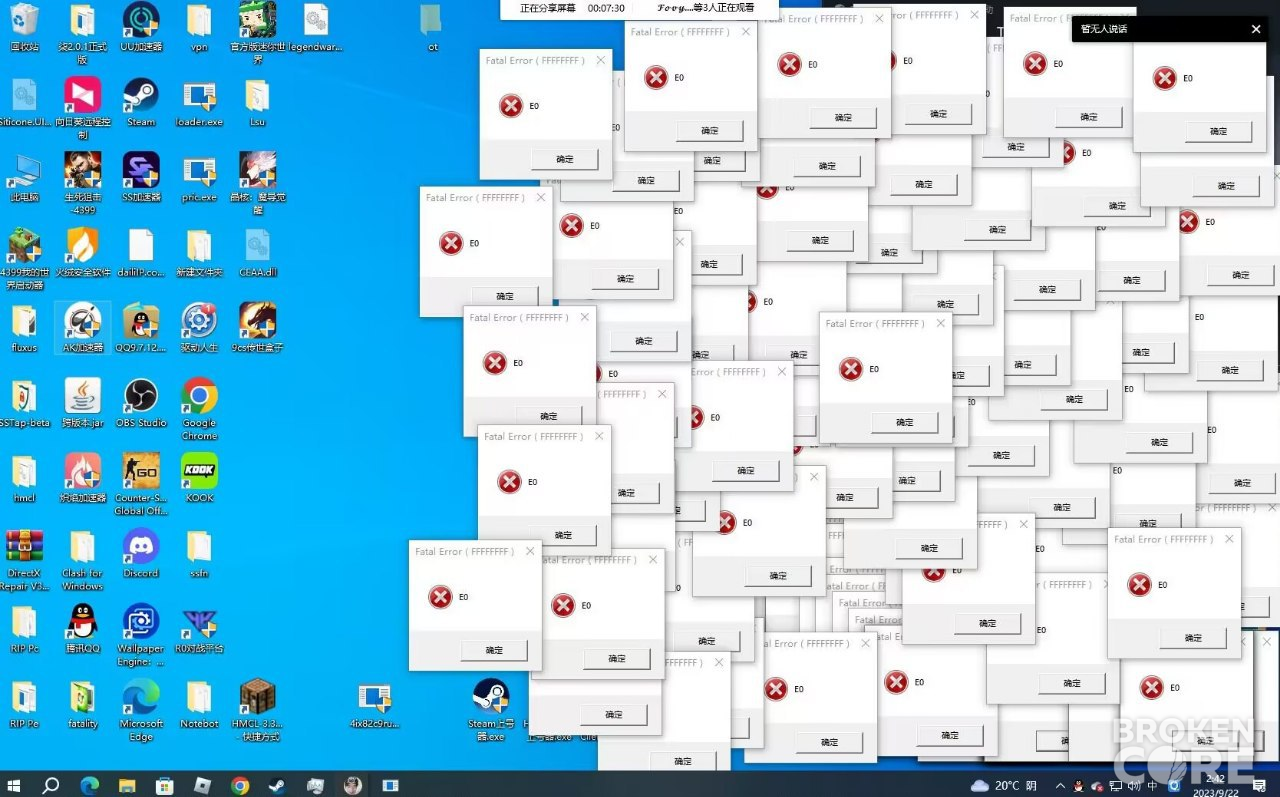Viewport: 1280px width, 797px height.
Task: Close the 暂无人说话 notification banner
Action: pyautogui.click(x=1256, y=29)
